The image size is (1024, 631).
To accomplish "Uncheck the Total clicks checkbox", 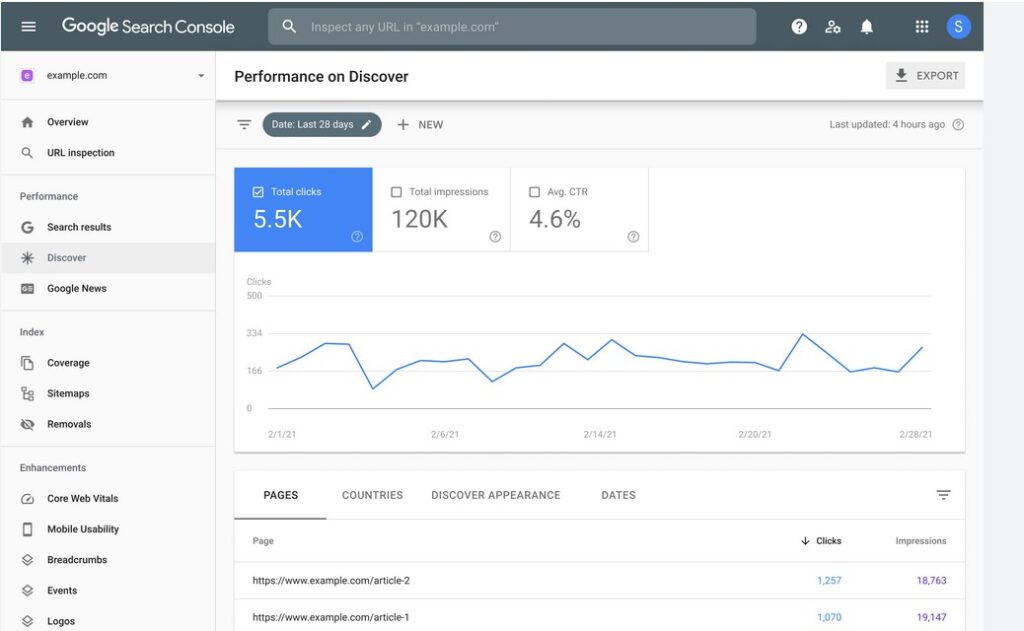I will (x=258, y=192).
